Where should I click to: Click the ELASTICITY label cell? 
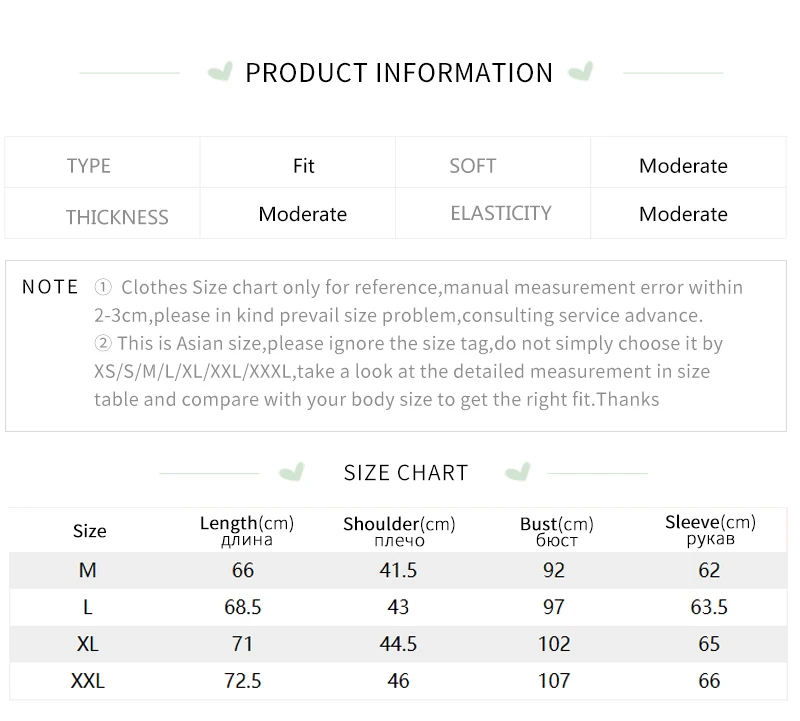click(x=501, y=213)
